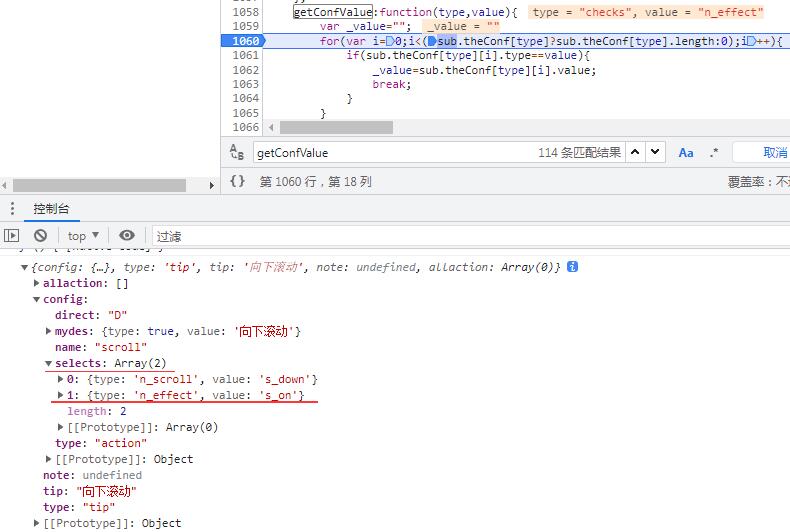Go to the next search match
This screenshot has height=532, width=790.
[655, 152]
